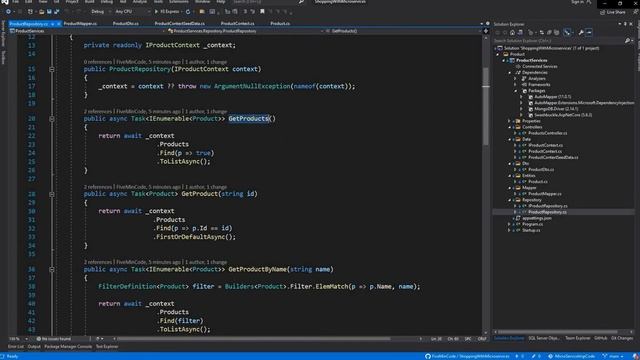
Task: Open the GetProducts() member navigation dropdown
Action: tap(403, 31)
